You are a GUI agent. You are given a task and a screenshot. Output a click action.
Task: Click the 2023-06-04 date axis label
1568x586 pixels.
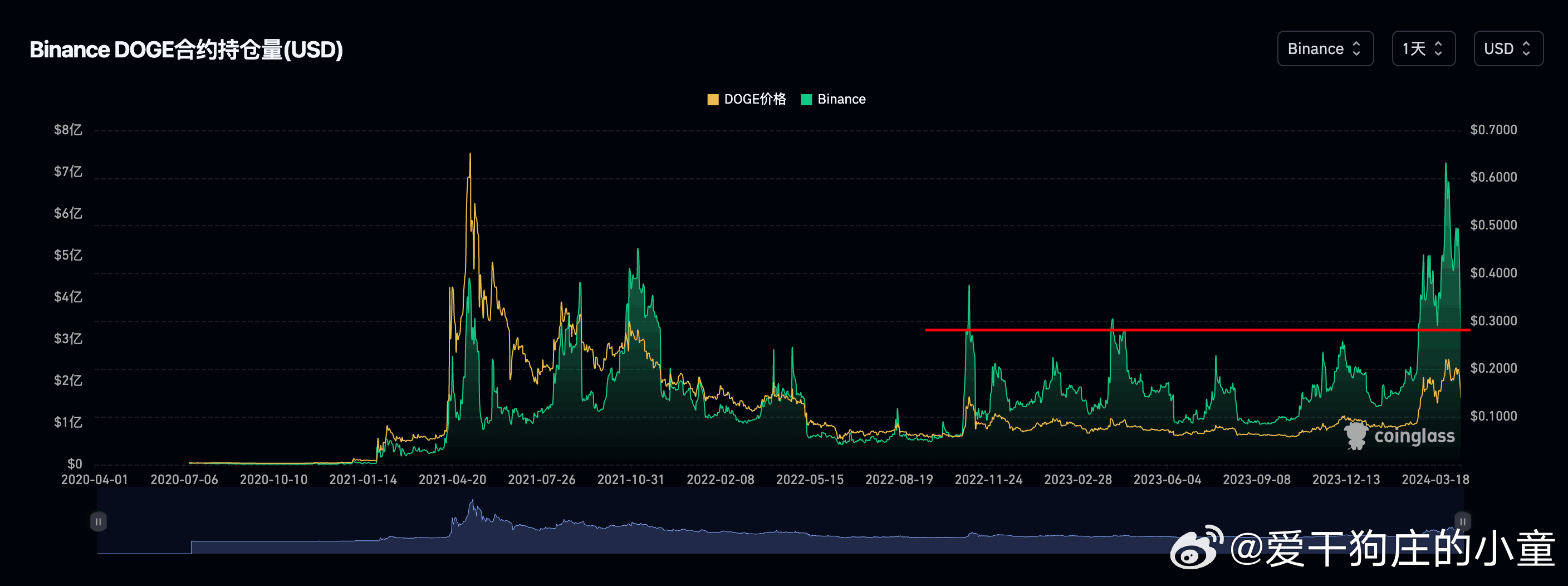(x=1168, y=480)
